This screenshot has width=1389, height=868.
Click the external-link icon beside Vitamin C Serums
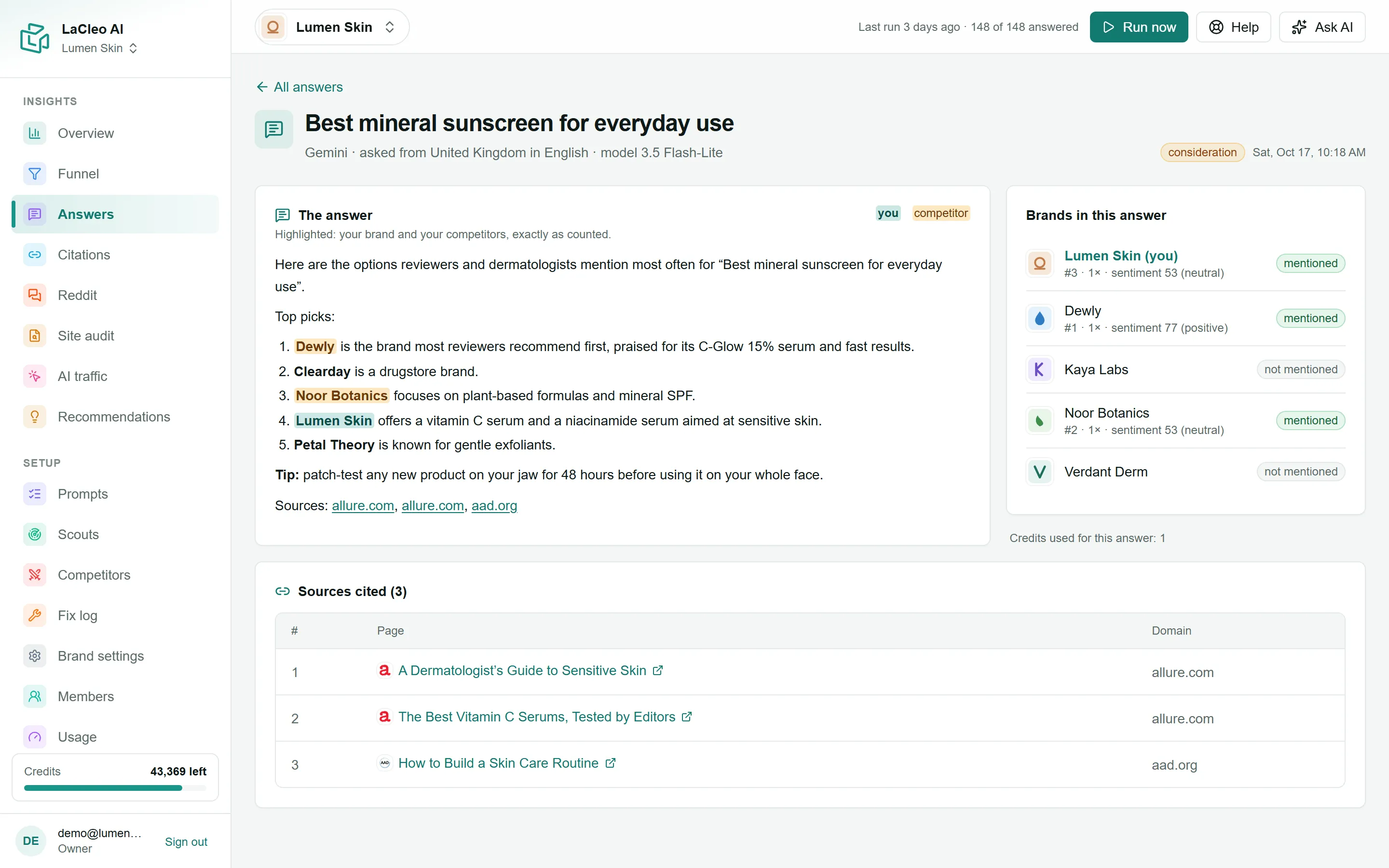pyautogui.click(x=686, y=717)
